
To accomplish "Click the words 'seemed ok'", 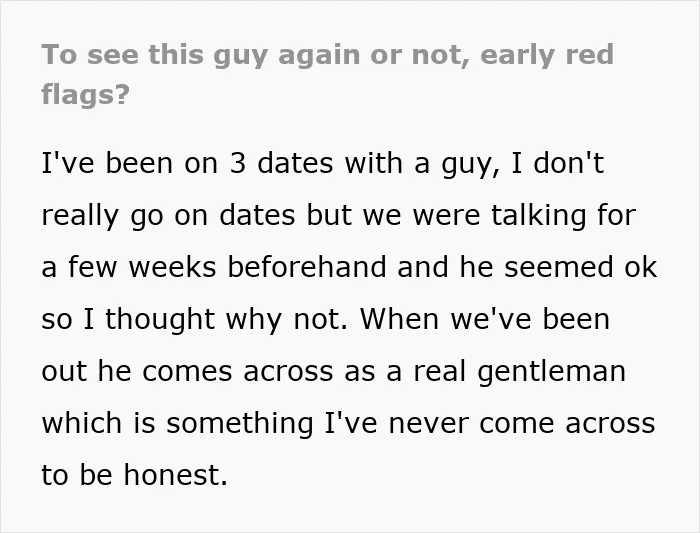I will (580, 267).
